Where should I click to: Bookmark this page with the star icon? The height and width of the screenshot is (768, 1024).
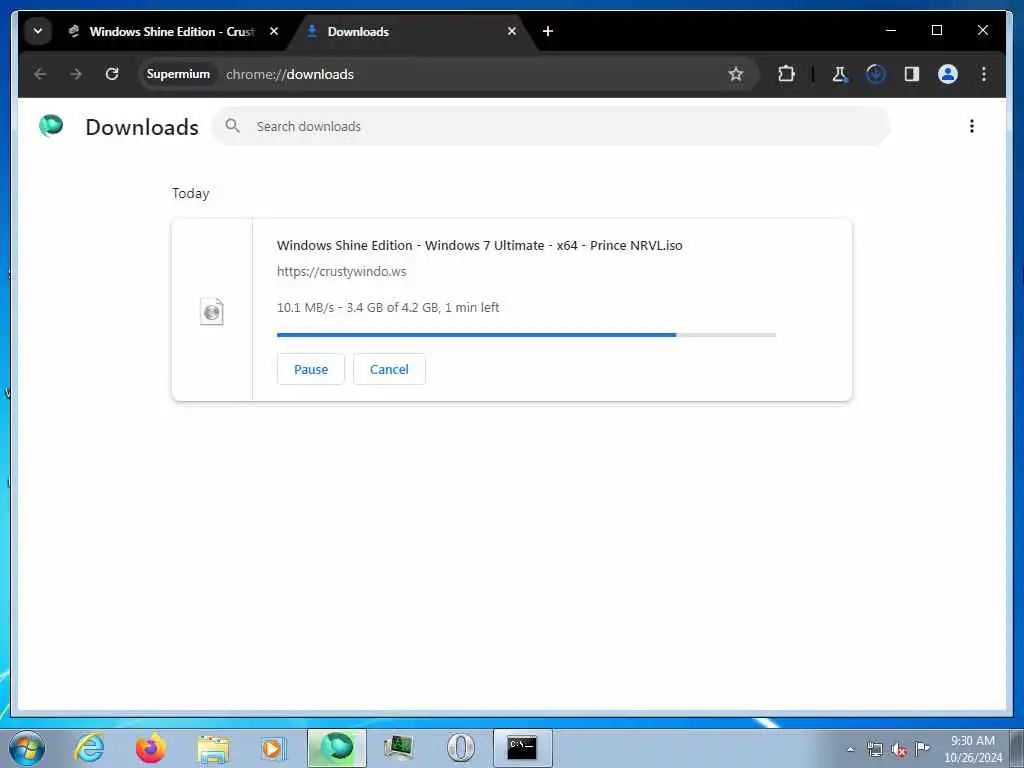coord(736,74)
